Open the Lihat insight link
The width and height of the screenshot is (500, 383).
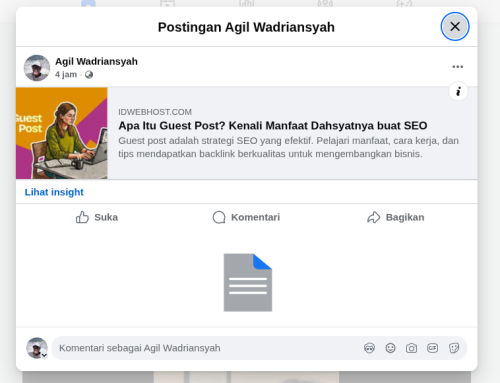click(54, 192)
